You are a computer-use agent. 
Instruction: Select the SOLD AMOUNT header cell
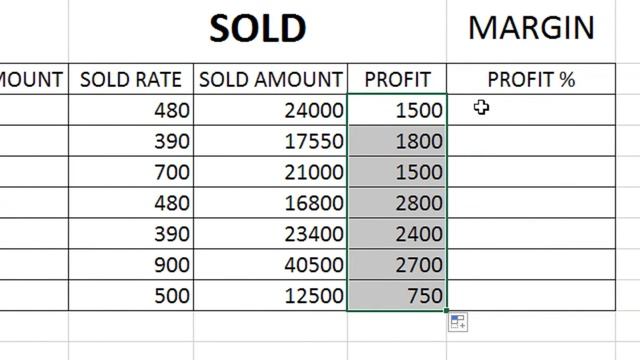(x=271, y=79)
